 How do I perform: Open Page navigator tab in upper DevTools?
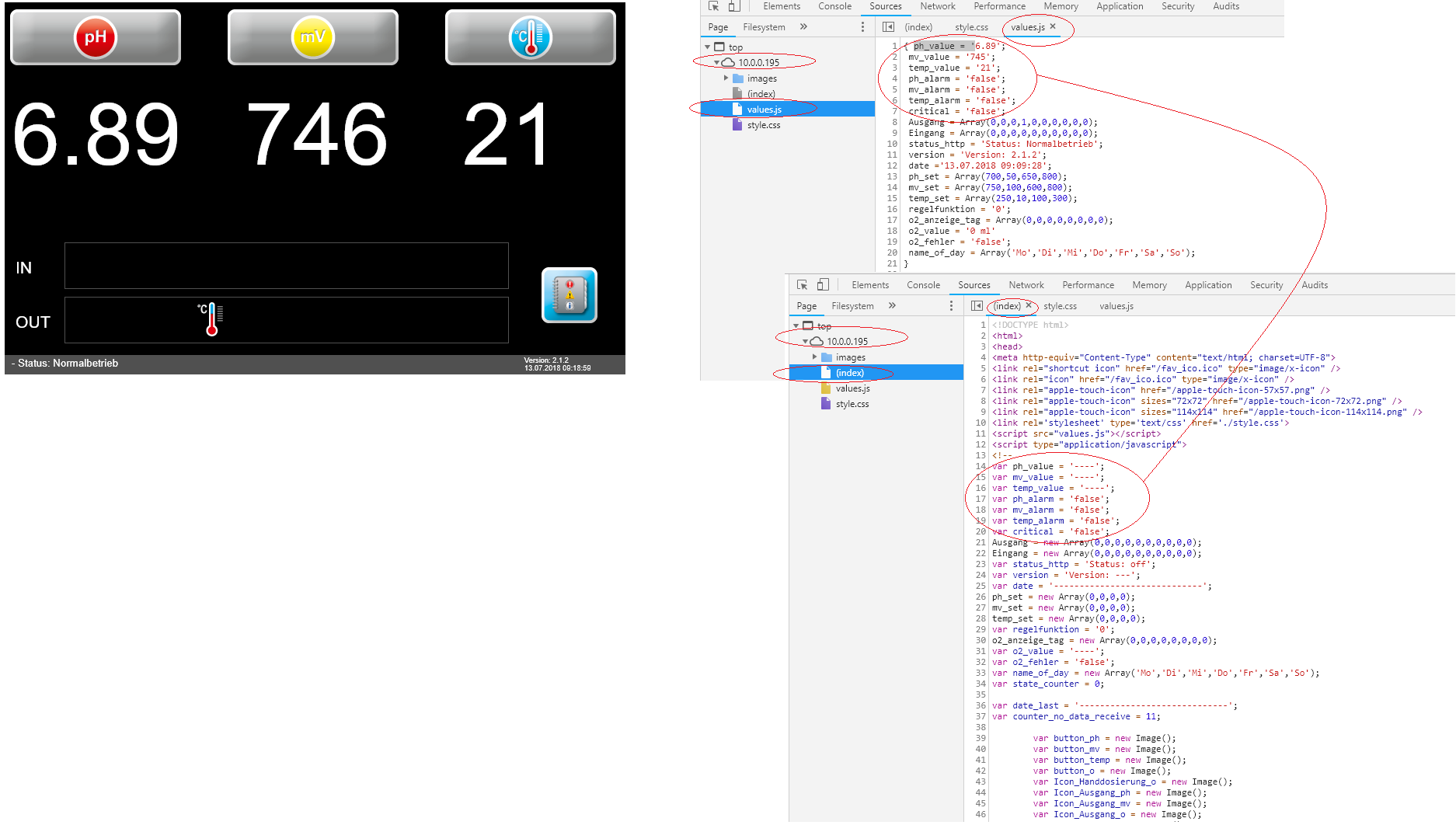(x=718, y=27)
